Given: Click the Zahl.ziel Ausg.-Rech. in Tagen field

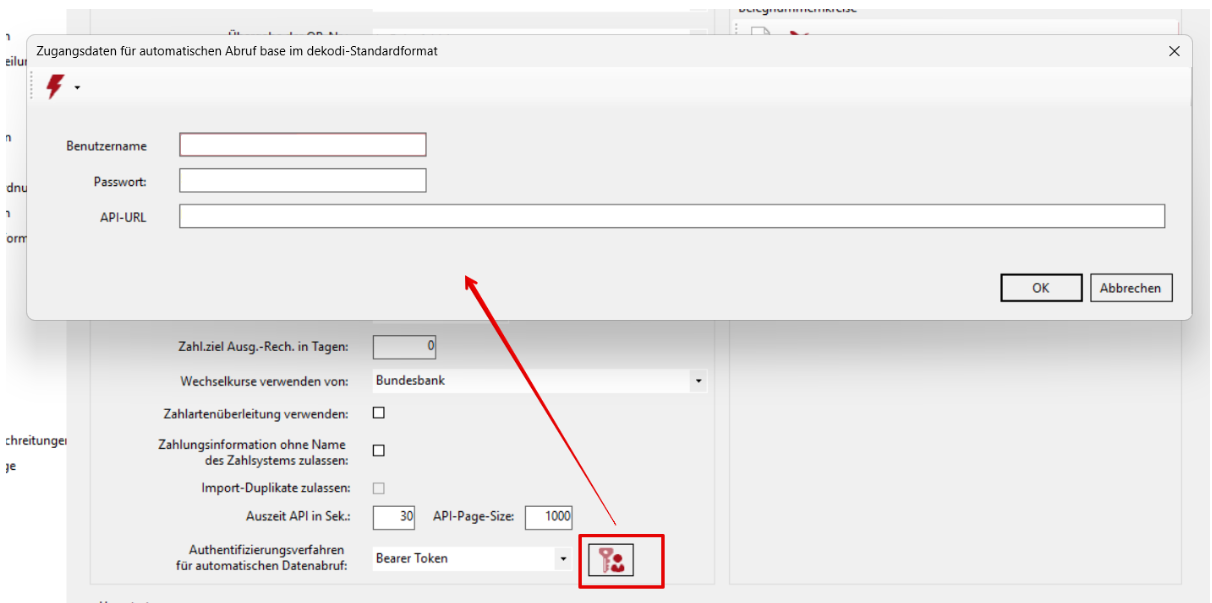Looking at the screenshot, I should pyautogui.click(x=404, y=347).
